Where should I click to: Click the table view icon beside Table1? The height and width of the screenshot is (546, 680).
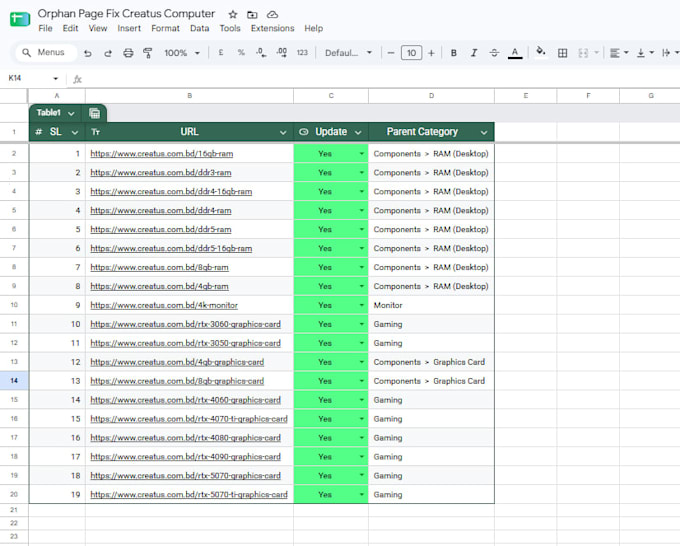94,113
